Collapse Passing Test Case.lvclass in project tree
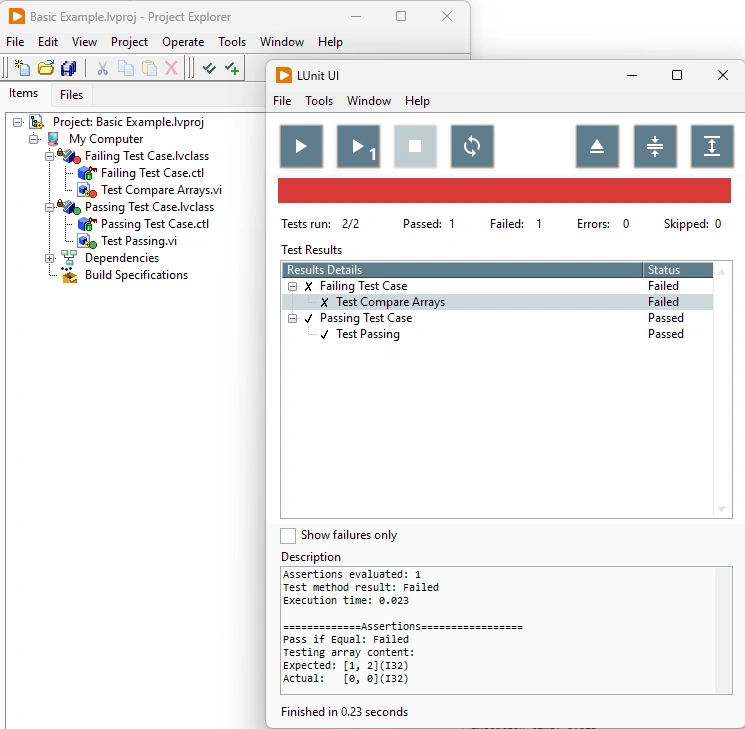The image size is (745, 729). (49, 208)
